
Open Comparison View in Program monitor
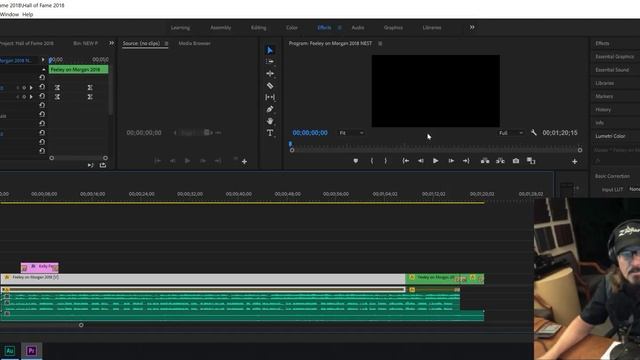(531, 161)
